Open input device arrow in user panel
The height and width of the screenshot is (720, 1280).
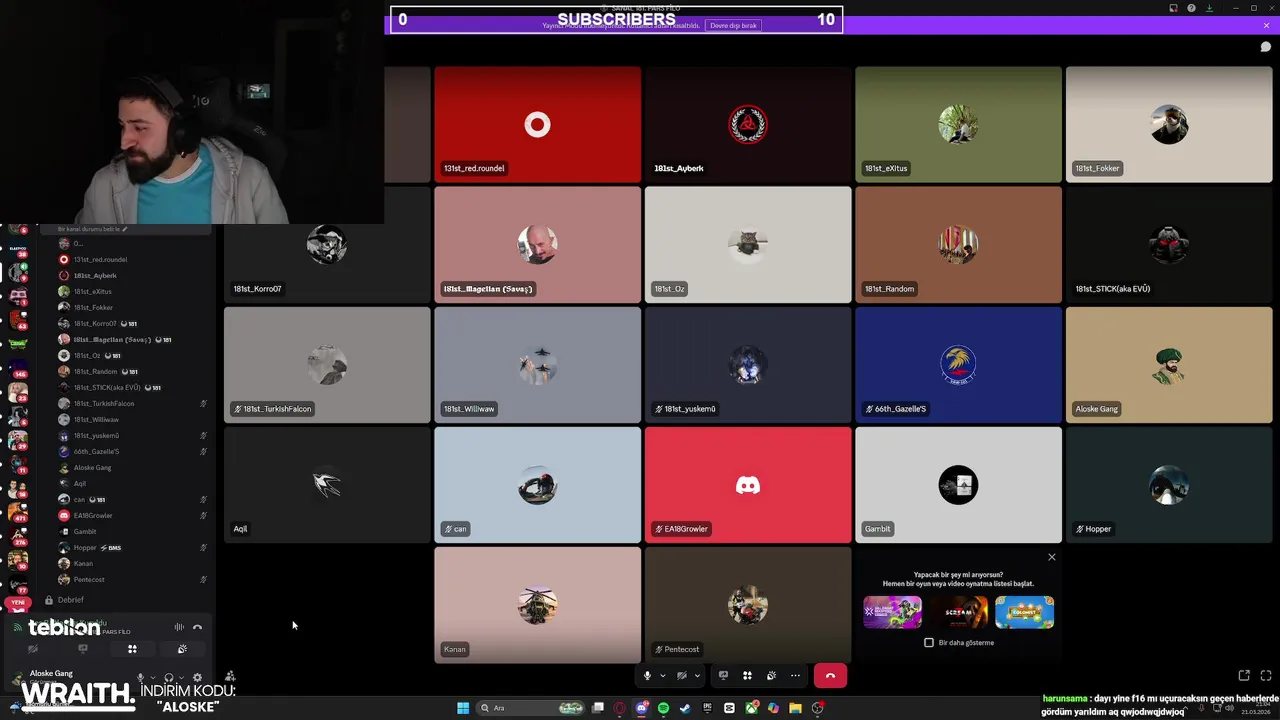pyautogui.click(x=153, y=678)
